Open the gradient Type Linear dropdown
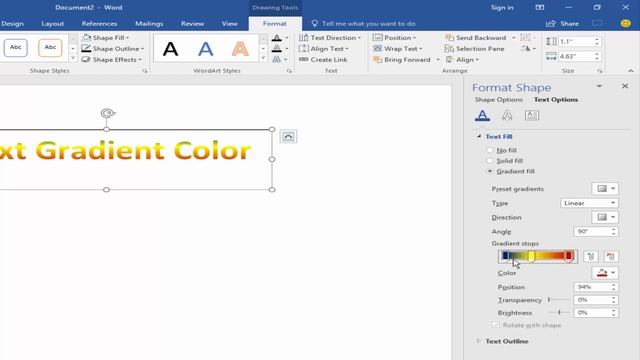The image size is (640, 360). tap(589, 203)
